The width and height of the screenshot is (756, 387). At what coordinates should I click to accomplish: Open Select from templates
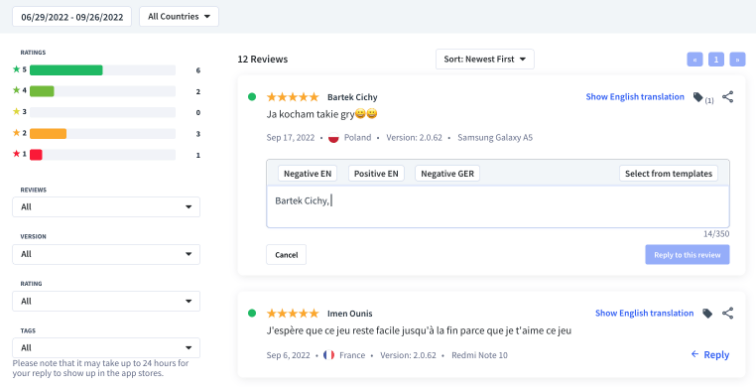668,173
